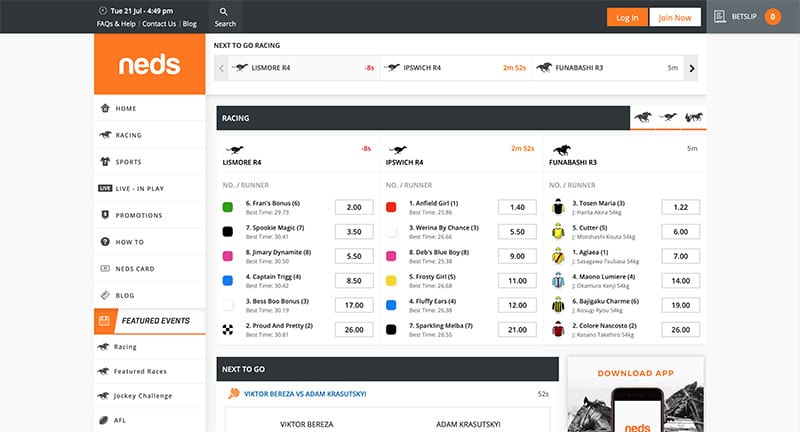
Task: Click the Download App banner
Action: click(x=636, y=394)
